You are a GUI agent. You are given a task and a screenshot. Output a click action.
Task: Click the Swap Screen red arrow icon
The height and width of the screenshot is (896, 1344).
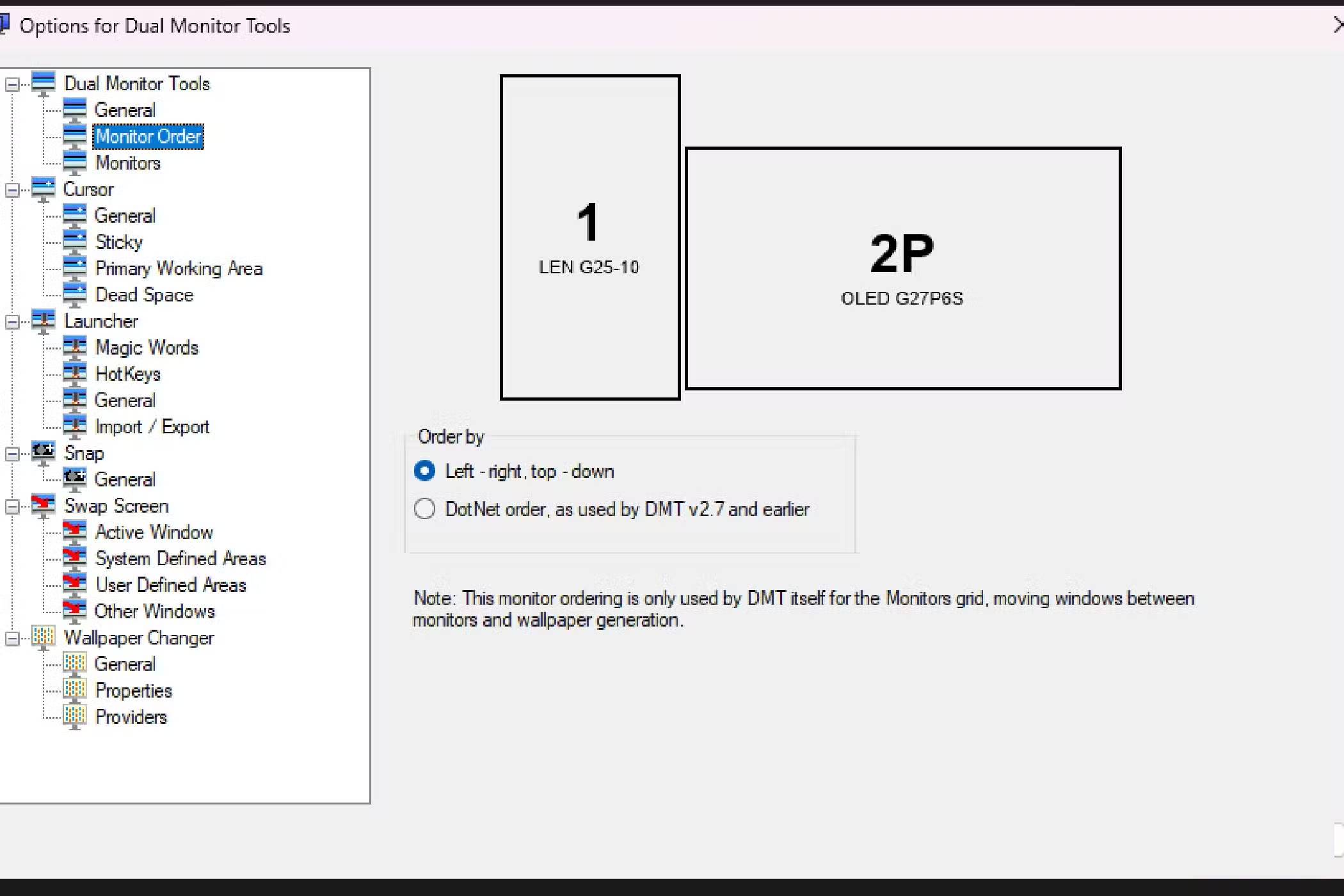point(43,504)
